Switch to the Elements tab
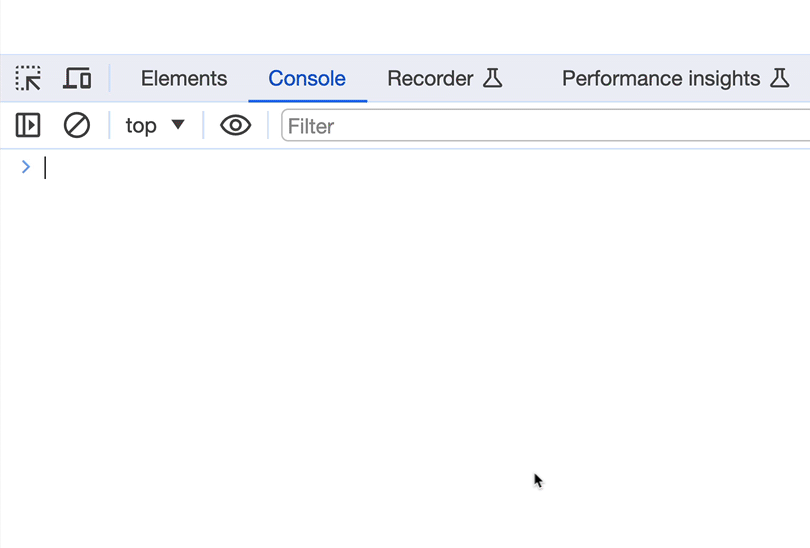 click(184, 78)
